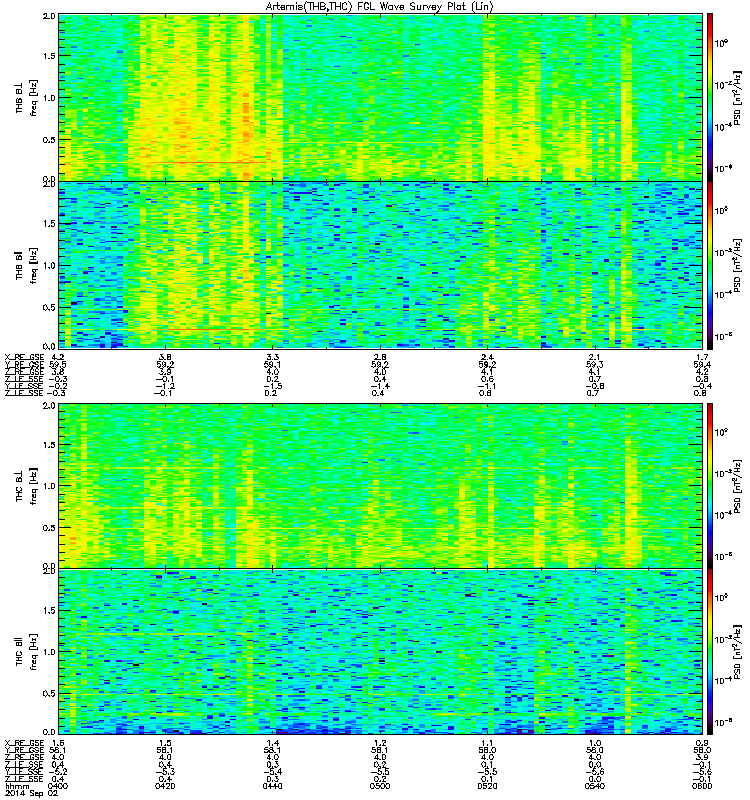Select the THB B-parallel spectrogram panel
This screenshot has width=750, height=800.
380,265
